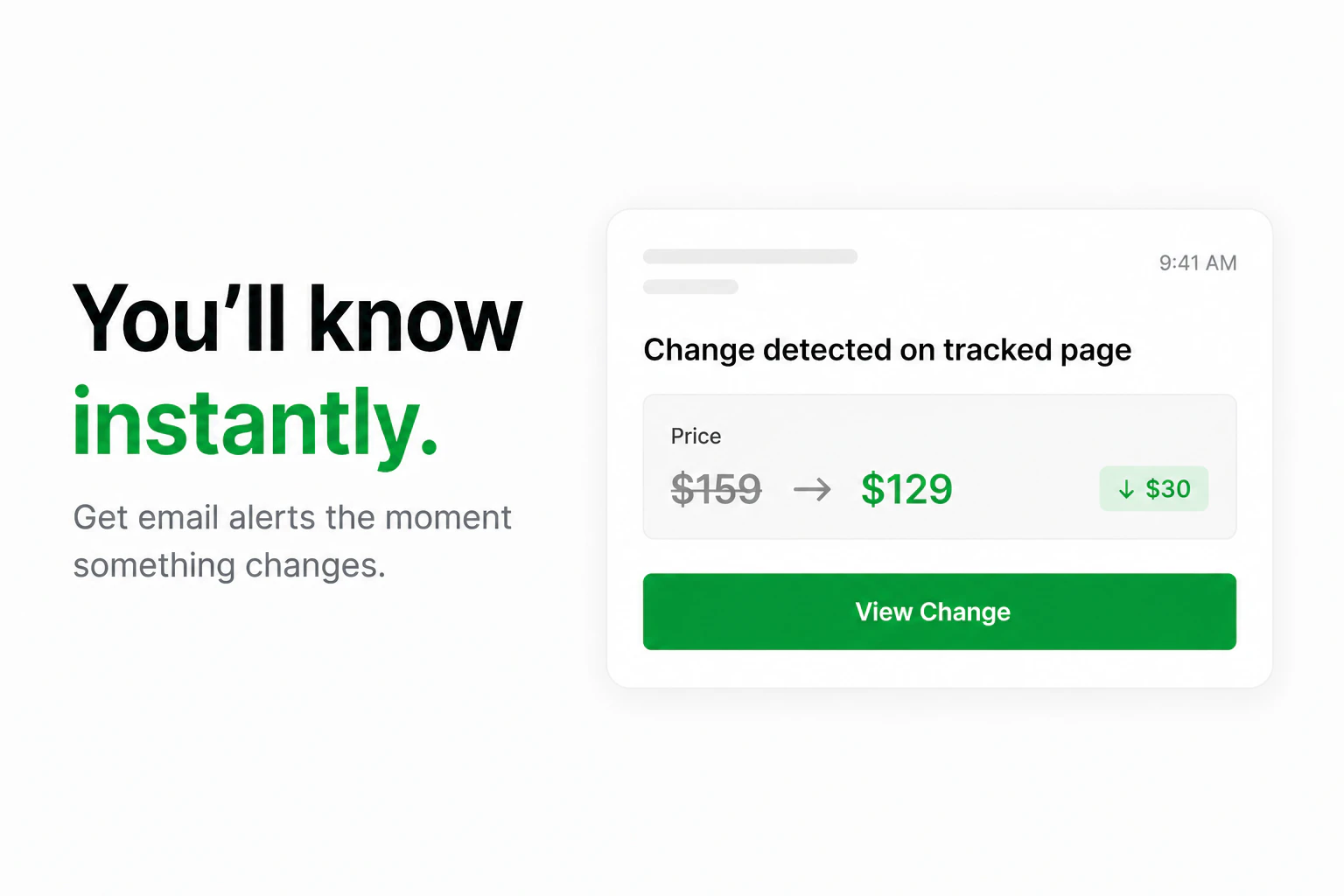Click the price comparison box background

pos(939,466)
